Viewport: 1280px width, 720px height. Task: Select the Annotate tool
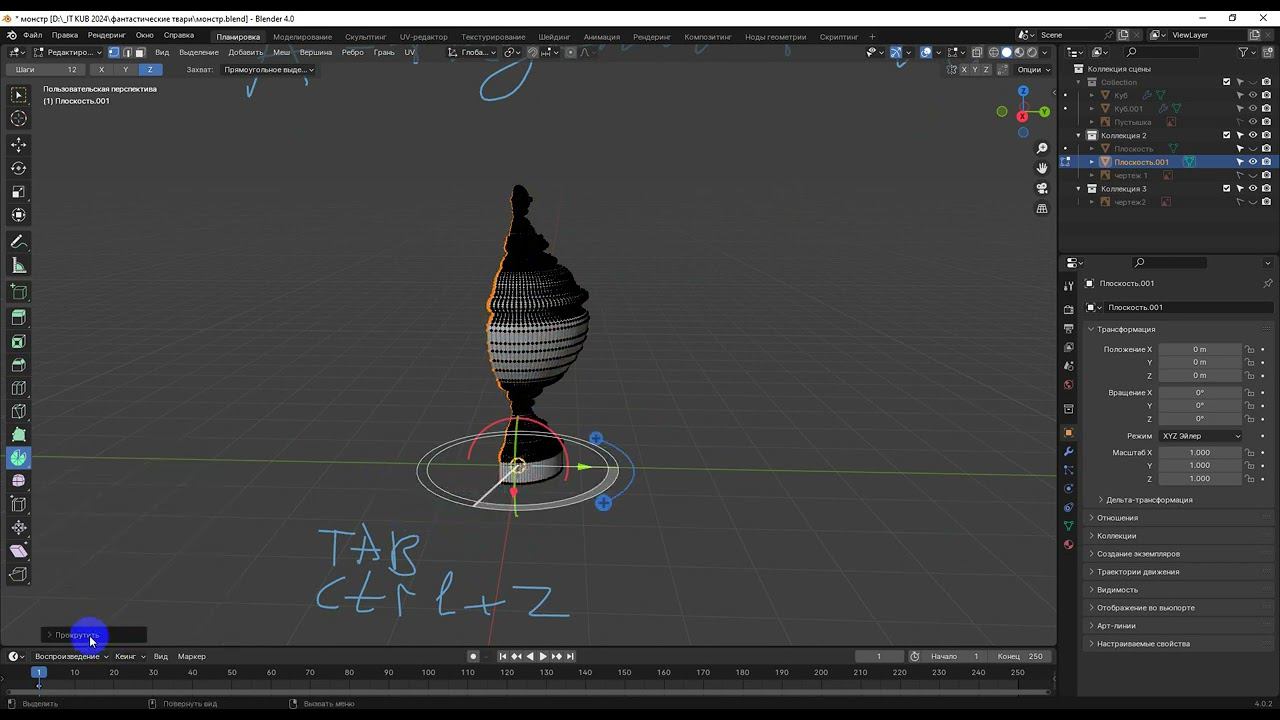(x=19, y=242)
